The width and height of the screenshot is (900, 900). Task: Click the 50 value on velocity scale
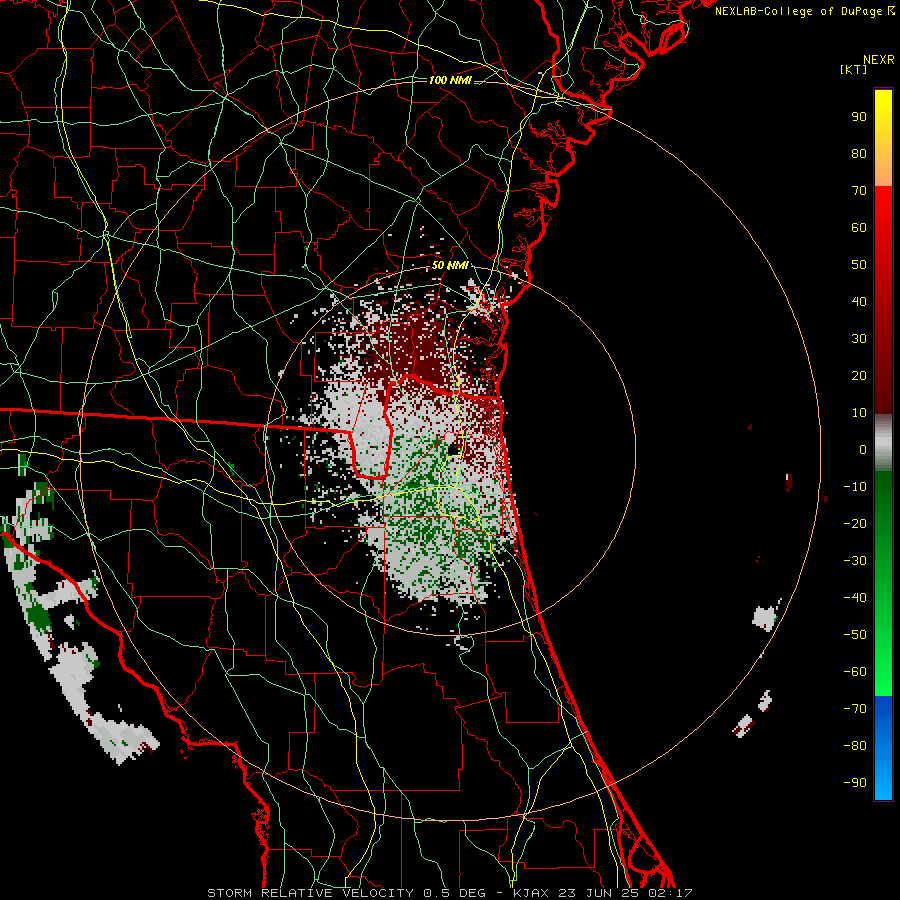click(859, 265)
